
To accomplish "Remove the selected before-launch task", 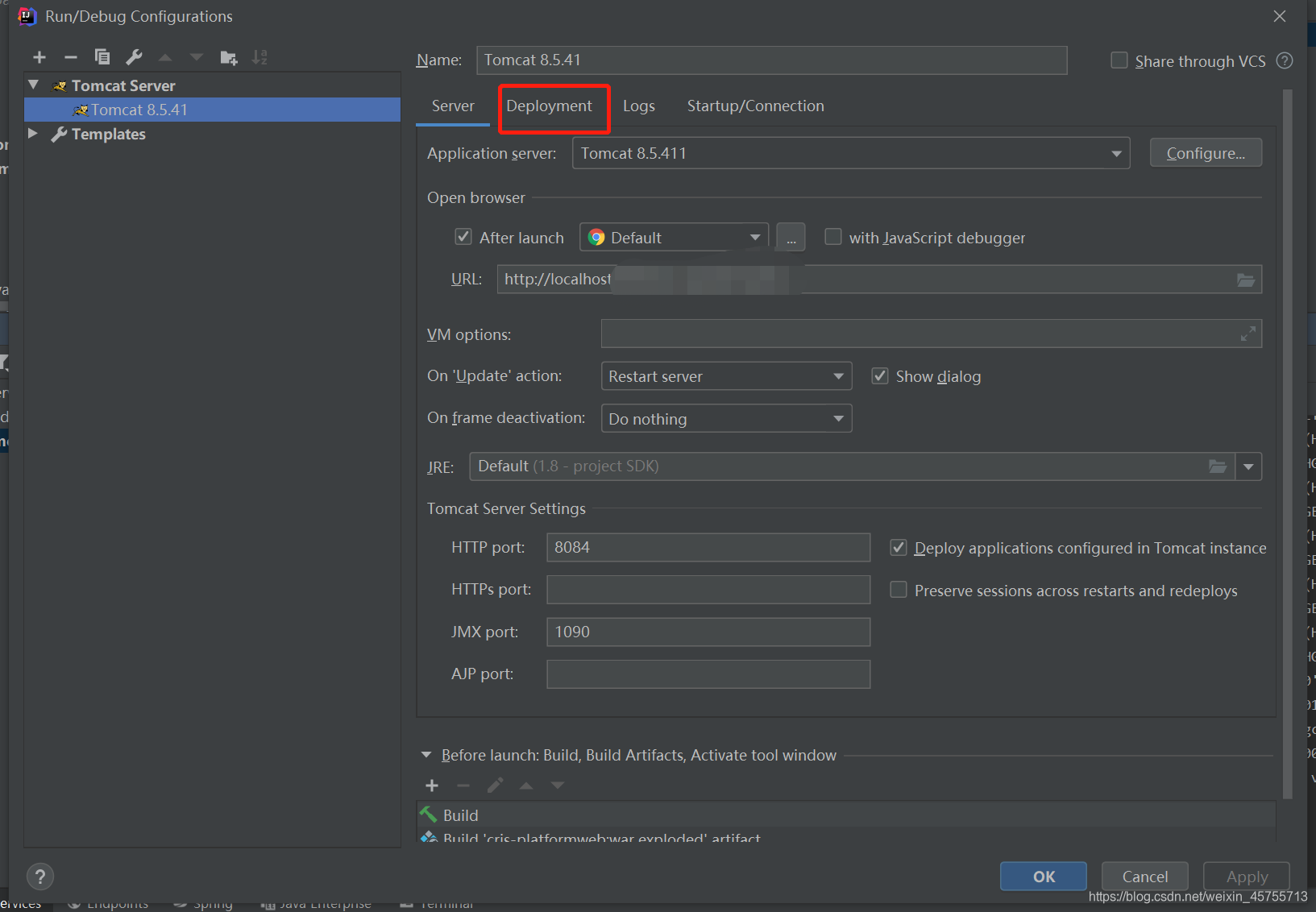I will pos(463,786).
